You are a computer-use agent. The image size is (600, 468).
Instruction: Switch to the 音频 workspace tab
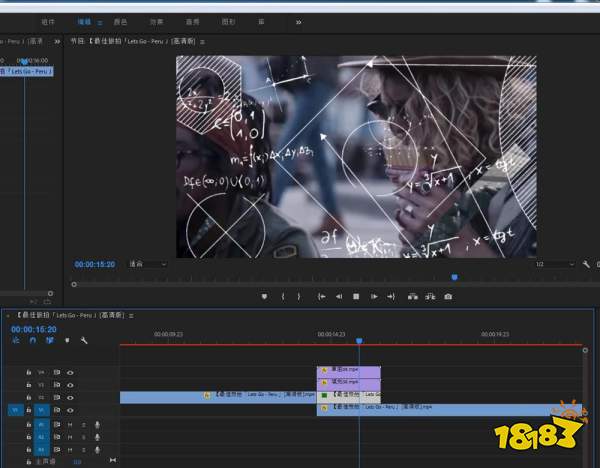click(192, 20)
